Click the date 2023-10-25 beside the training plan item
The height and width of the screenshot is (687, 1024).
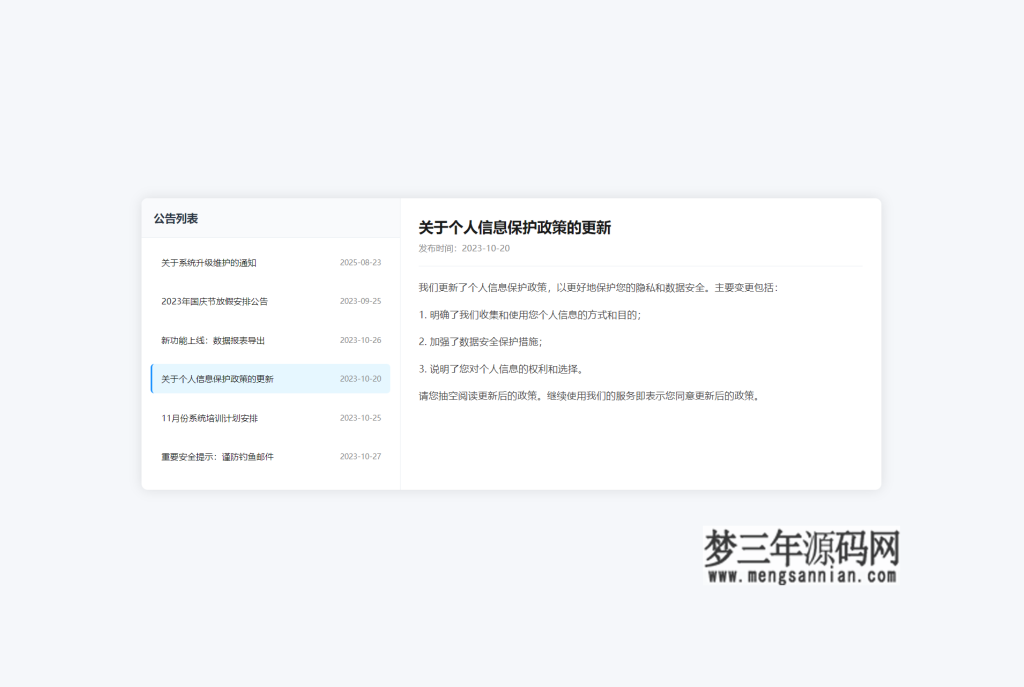tap(360, 418)
